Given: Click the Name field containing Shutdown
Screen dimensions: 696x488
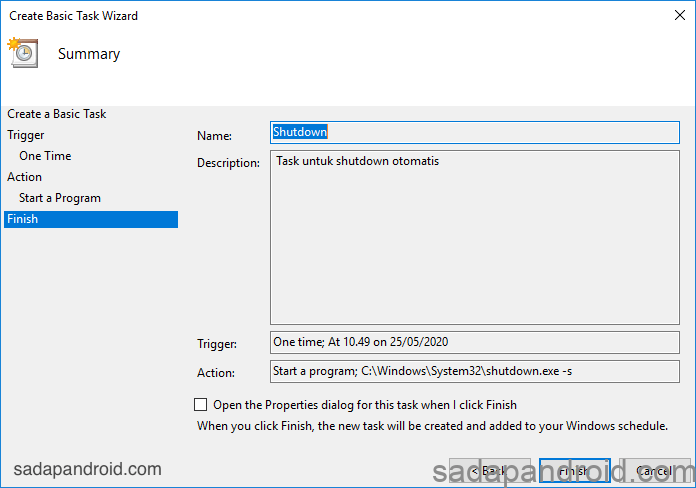Looking at the screenshot, I should [x=474, y=132].
